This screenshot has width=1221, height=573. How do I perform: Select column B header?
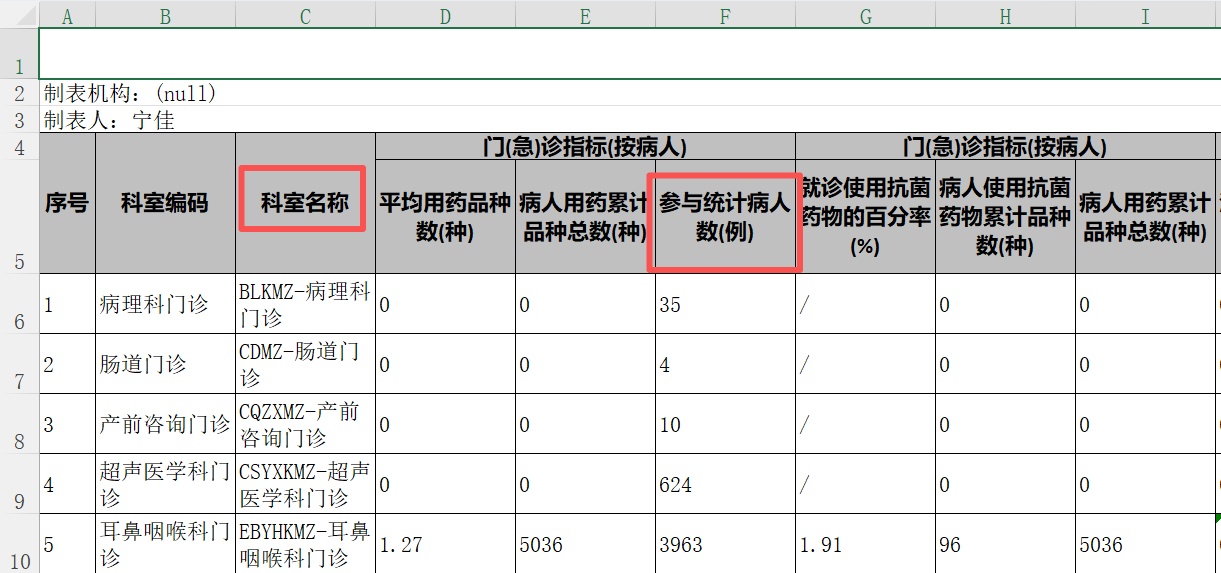pyautogui.click(x=165, y=15)
